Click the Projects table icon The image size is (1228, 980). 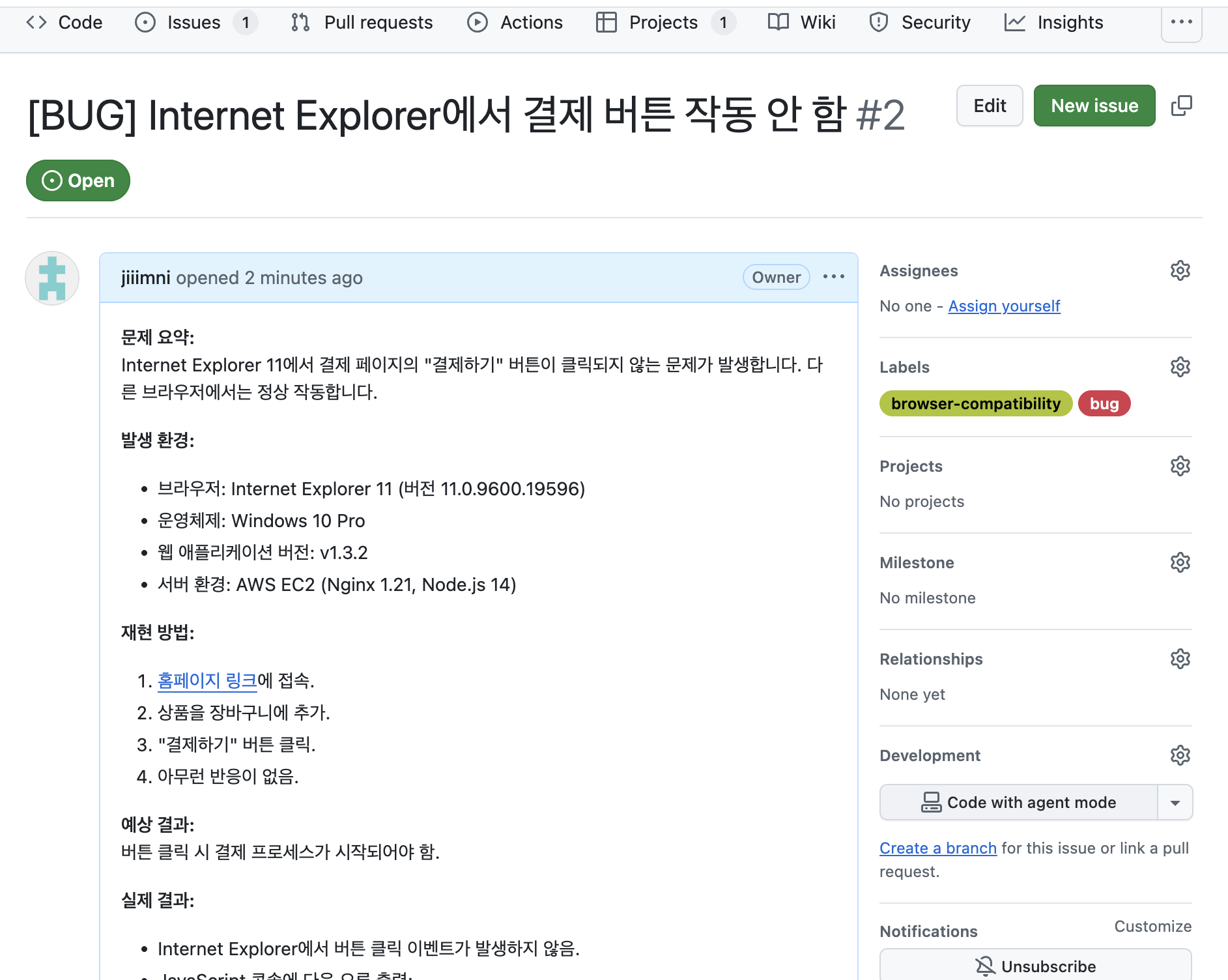point(607,23)
